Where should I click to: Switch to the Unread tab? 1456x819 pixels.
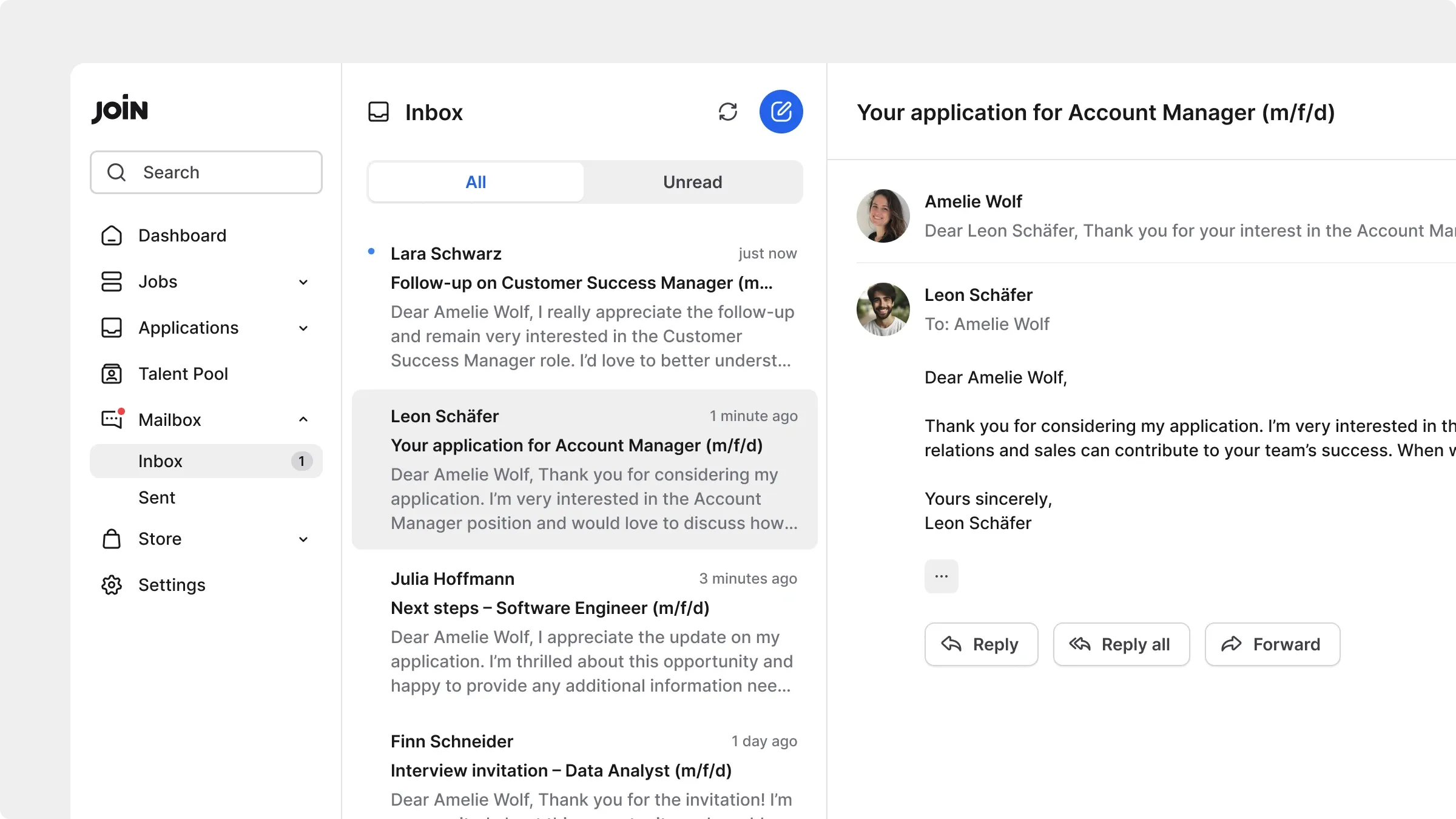(692, 182)
